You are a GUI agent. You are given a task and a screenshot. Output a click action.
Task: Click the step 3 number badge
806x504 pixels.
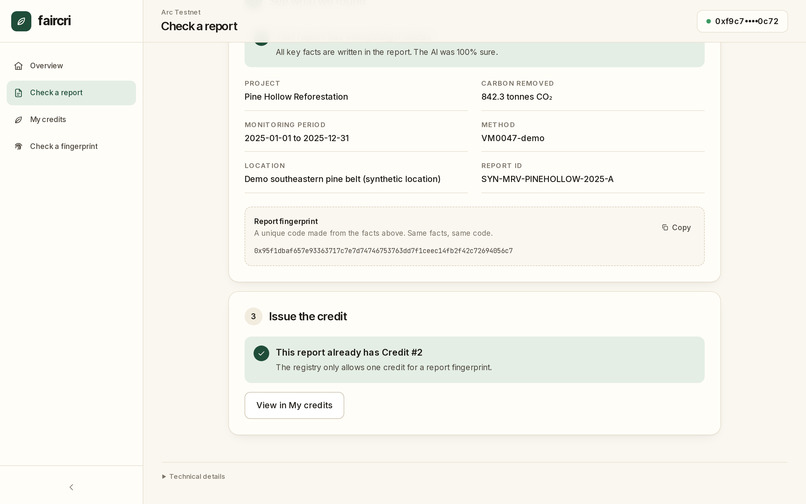(253, 316)
